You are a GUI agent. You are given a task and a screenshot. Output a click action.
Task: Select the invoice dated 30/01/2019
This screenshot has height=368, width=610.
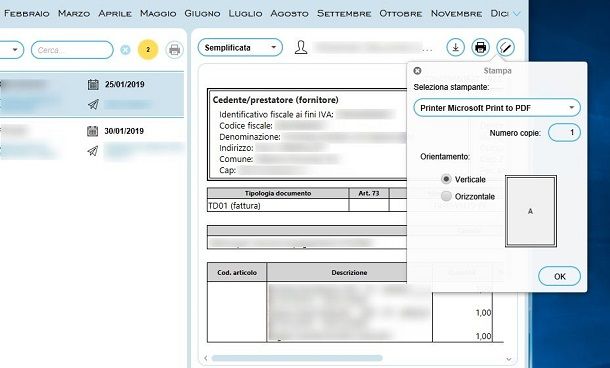(x=92, y=141)
